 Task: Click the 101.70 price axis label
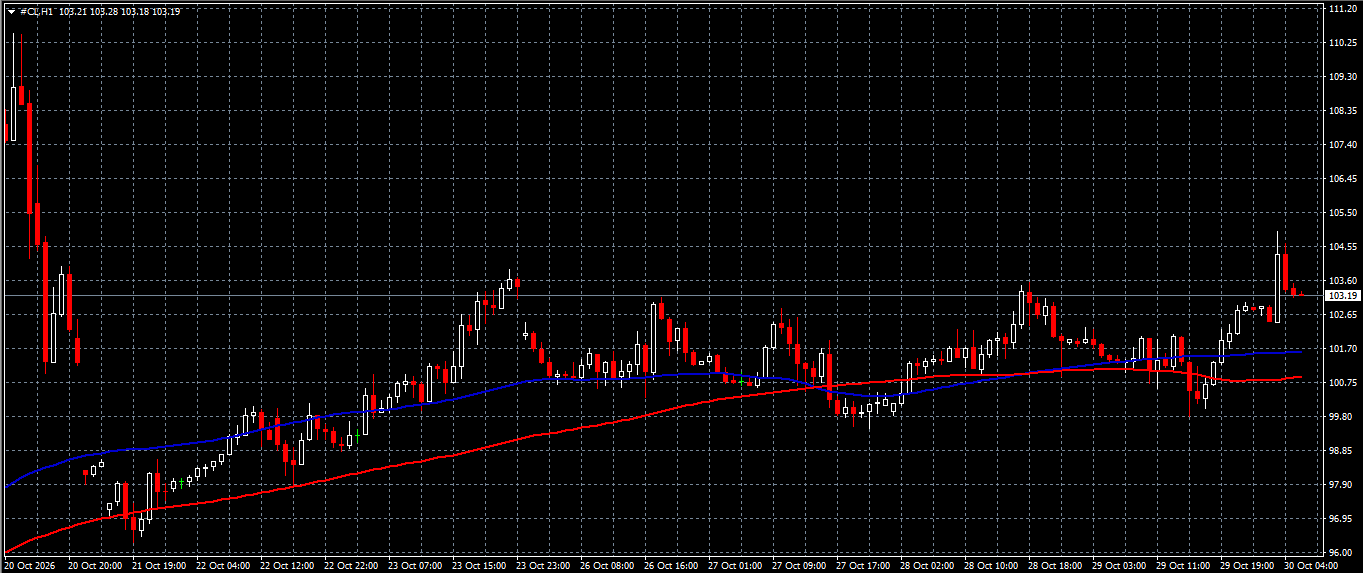pyautogui.click(x=1341, y=348)
